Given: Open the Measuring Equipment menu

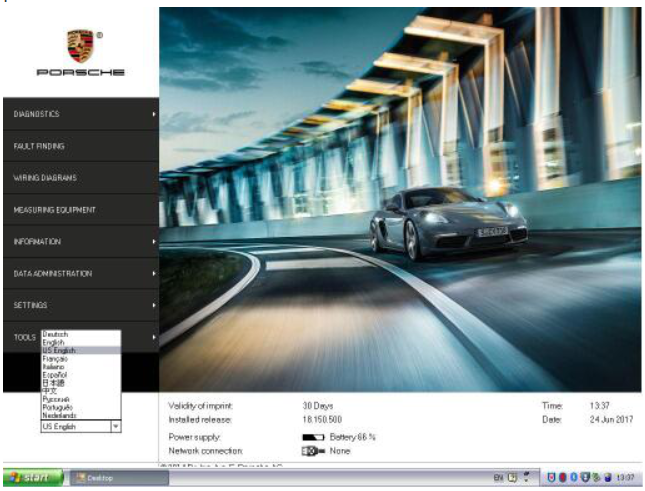Looking at the screenshot, I should point(55,210).
